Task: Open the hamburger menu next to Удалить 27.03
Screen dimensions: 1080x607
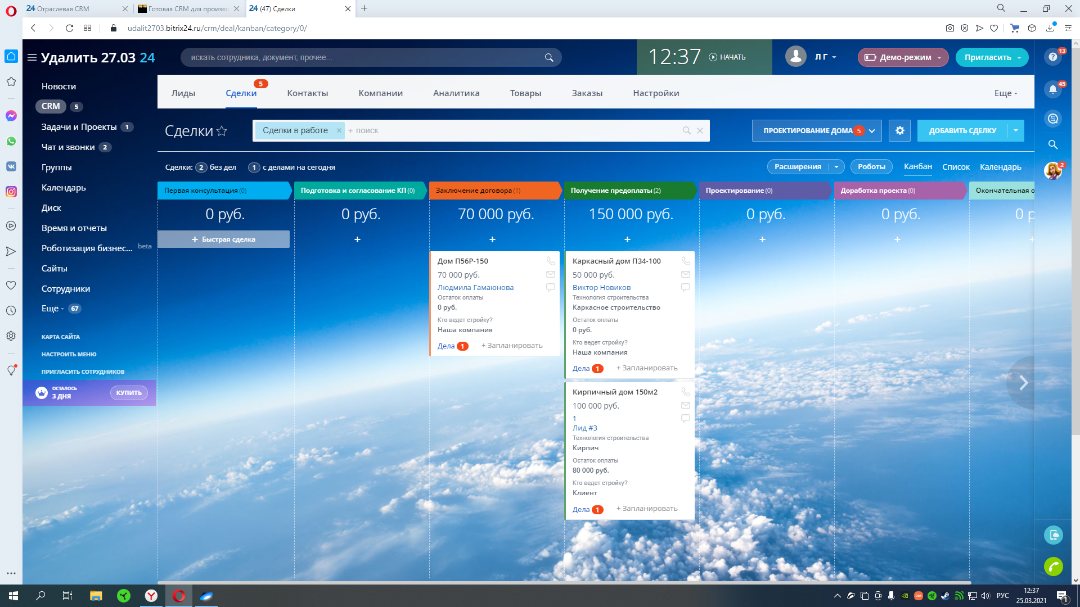Action: [32, 58]
